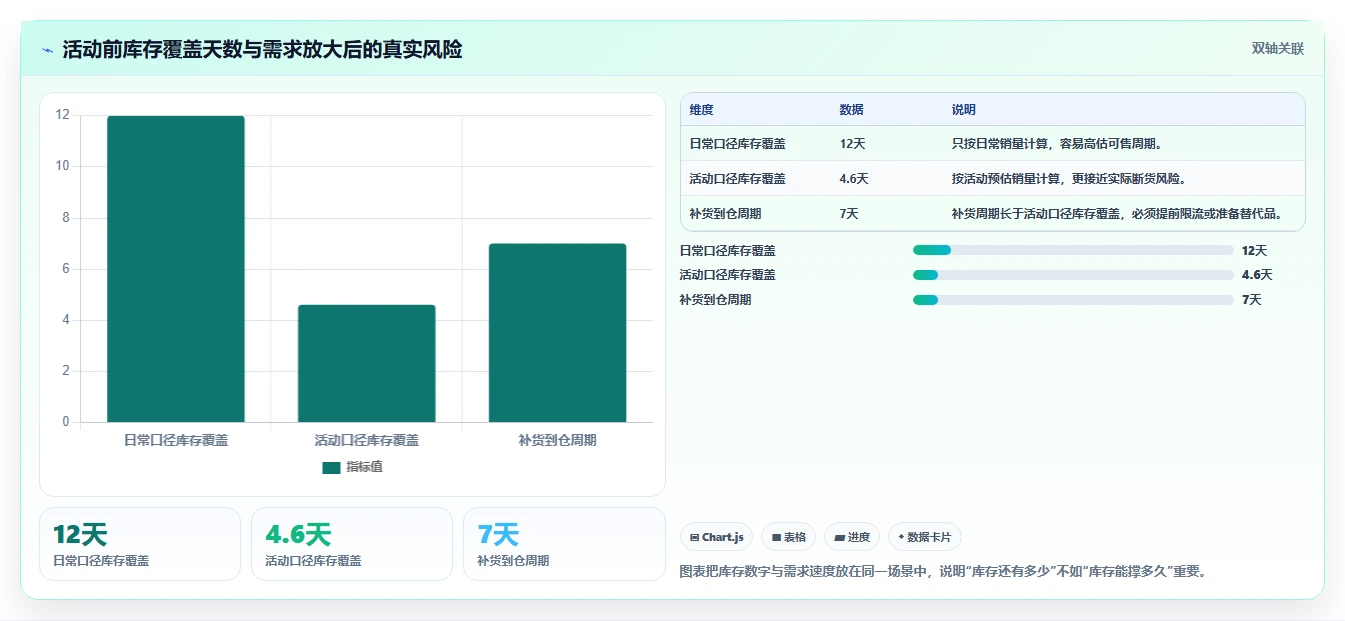Click x-axis label 活动口径库存覆盖
The width and height of the screenshot is (1345, 621).
pos(367,440)
